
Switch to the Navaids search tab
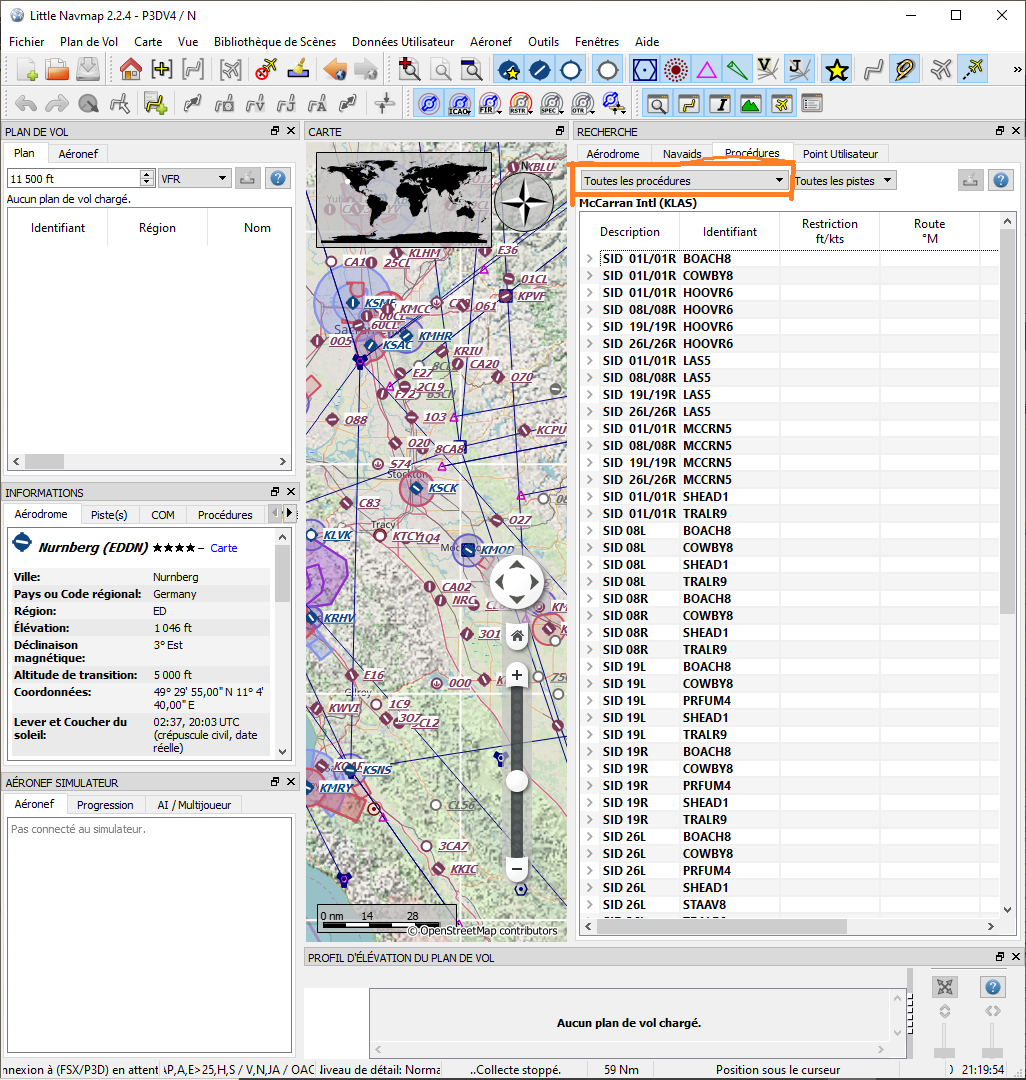(x=682, y=154)
